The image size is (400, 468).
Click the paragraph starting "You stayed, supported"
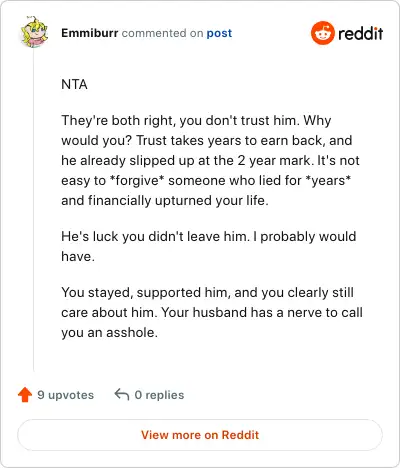pyautogui.click(x=212, y=312)
